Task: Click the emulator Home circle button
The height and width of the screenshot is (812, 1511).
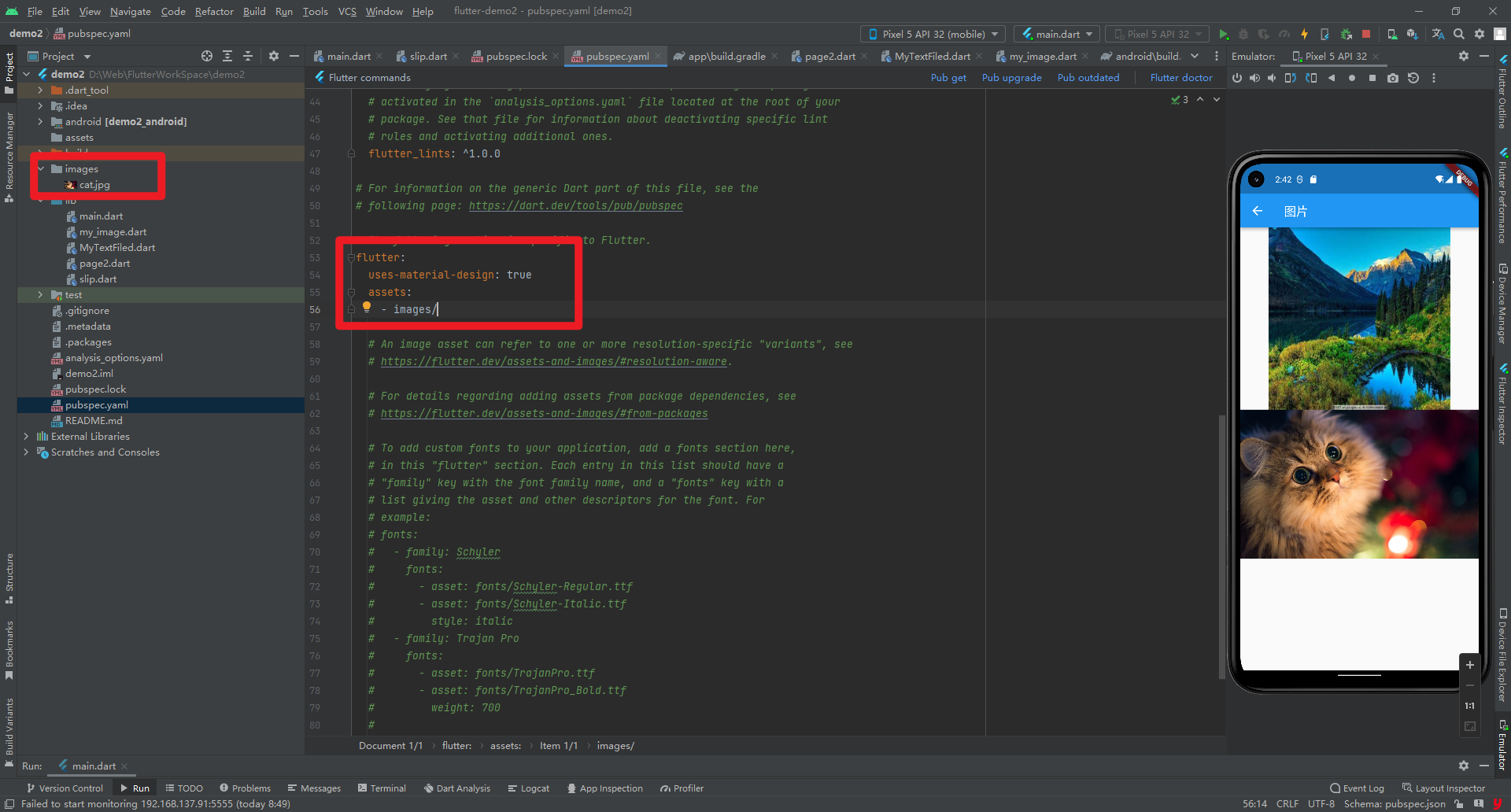Action: (x=1352, y=78)
